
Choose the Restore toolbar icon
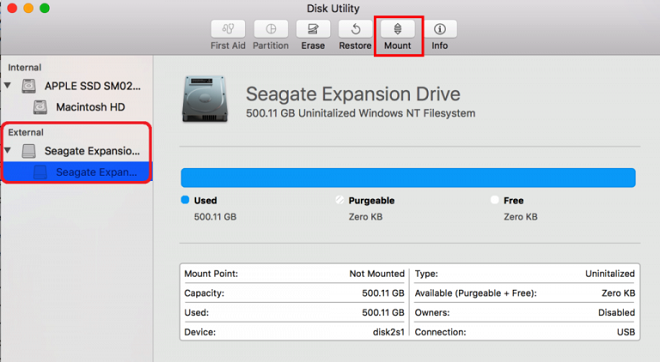[355, 29]
